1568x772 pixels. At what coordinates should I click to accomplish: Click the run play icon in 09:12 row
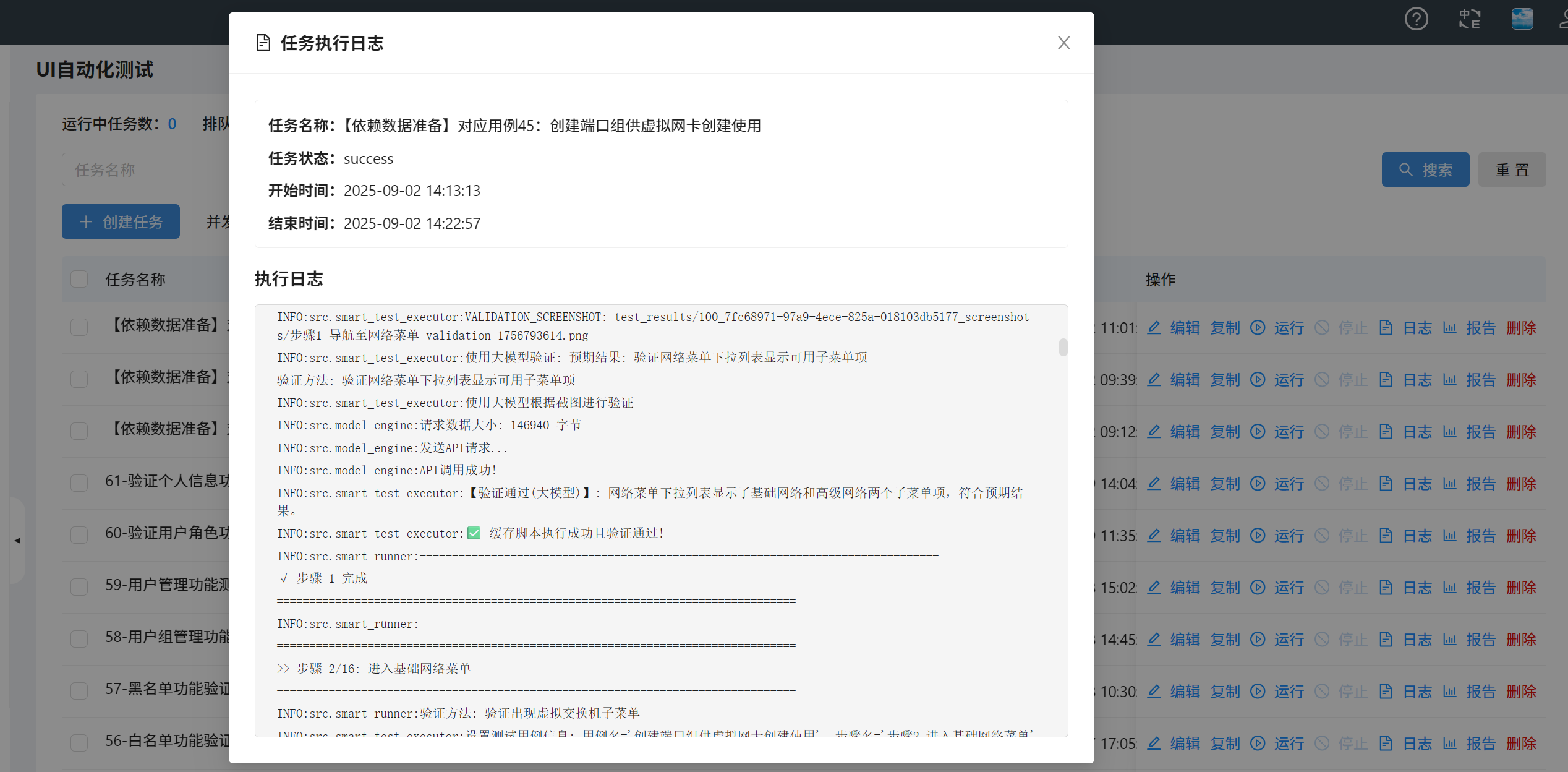(x=1258, y=432)
